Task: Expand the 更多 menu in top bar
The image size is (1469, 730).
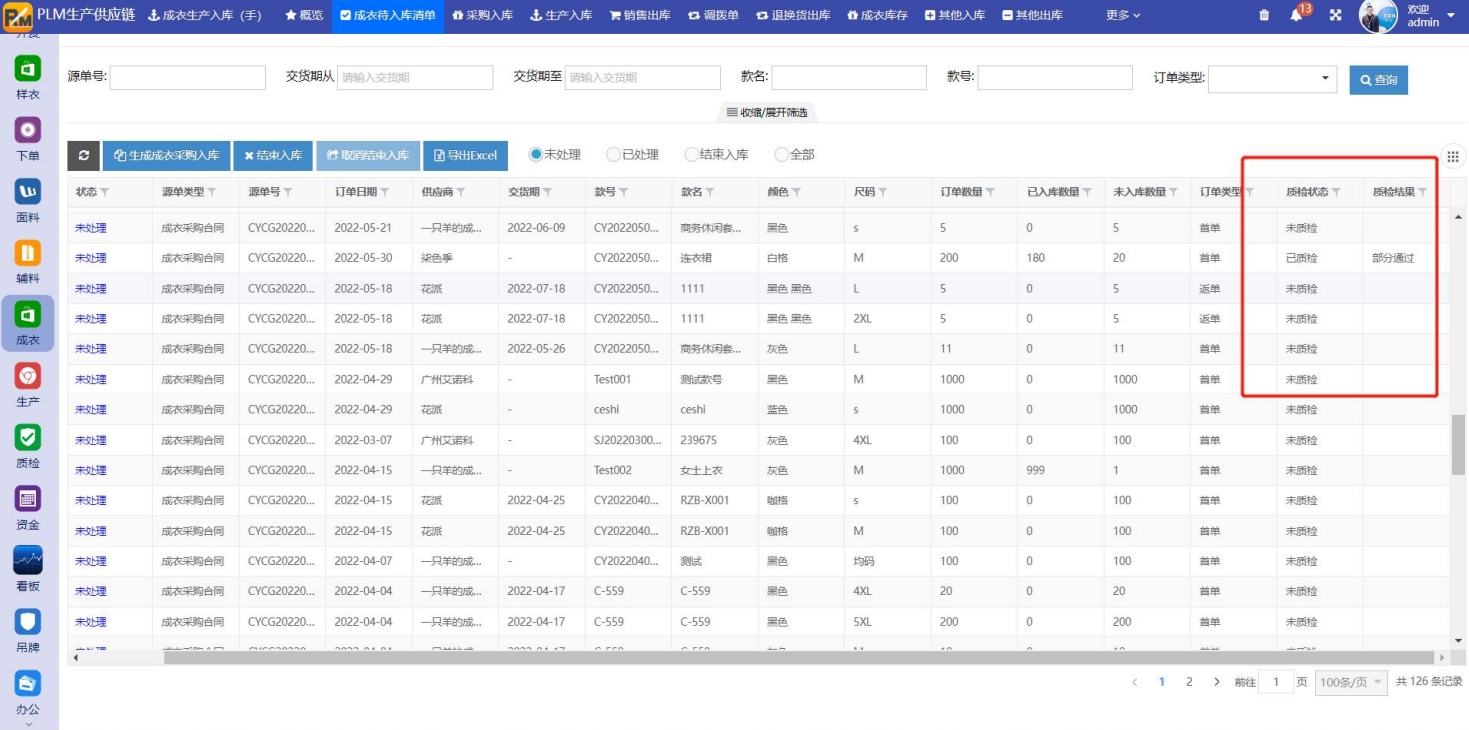Action: (x=1123, y=16)
